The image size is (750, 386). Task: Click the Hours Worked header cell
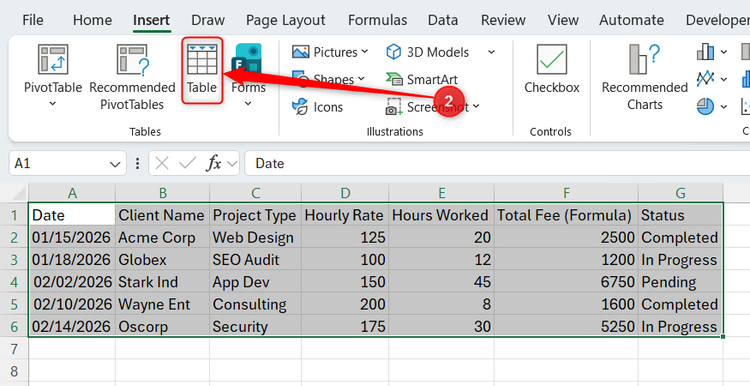coord(441,215)
